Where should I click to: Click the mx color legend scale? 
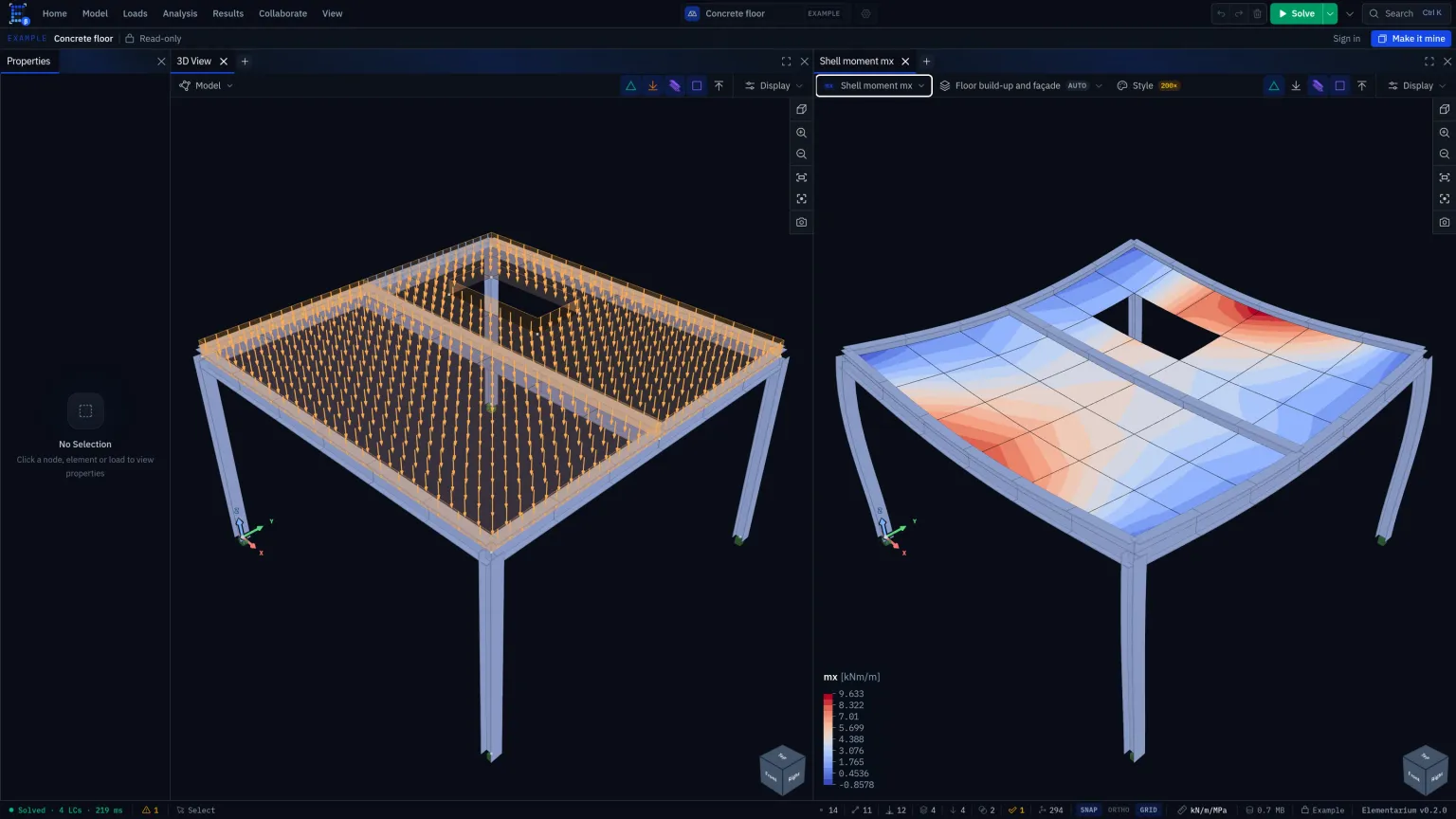[x=828, y=739]
